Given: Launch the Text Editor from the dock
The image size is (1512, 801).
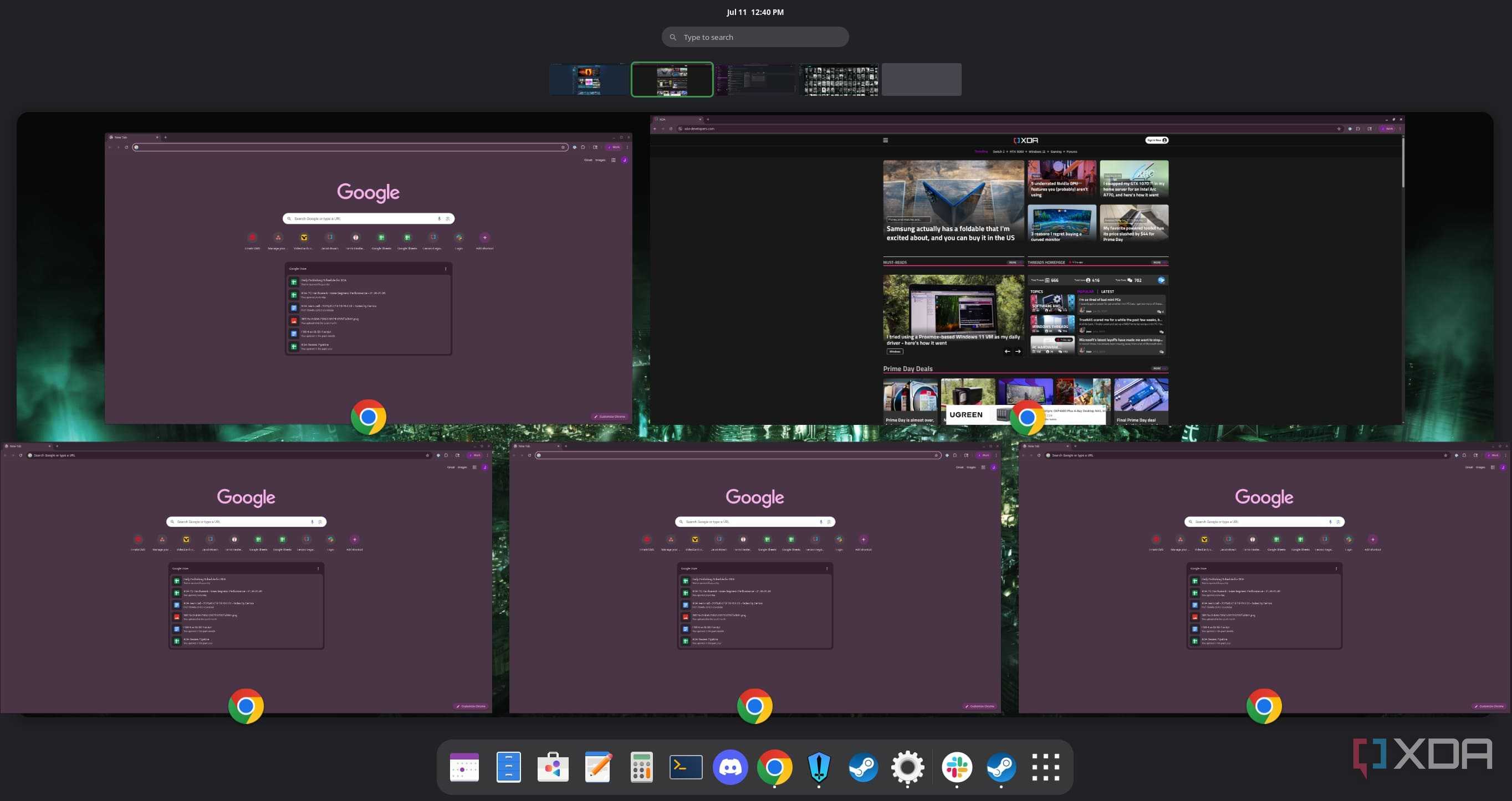Looking at the screenshot, I should tap(597, 767).
